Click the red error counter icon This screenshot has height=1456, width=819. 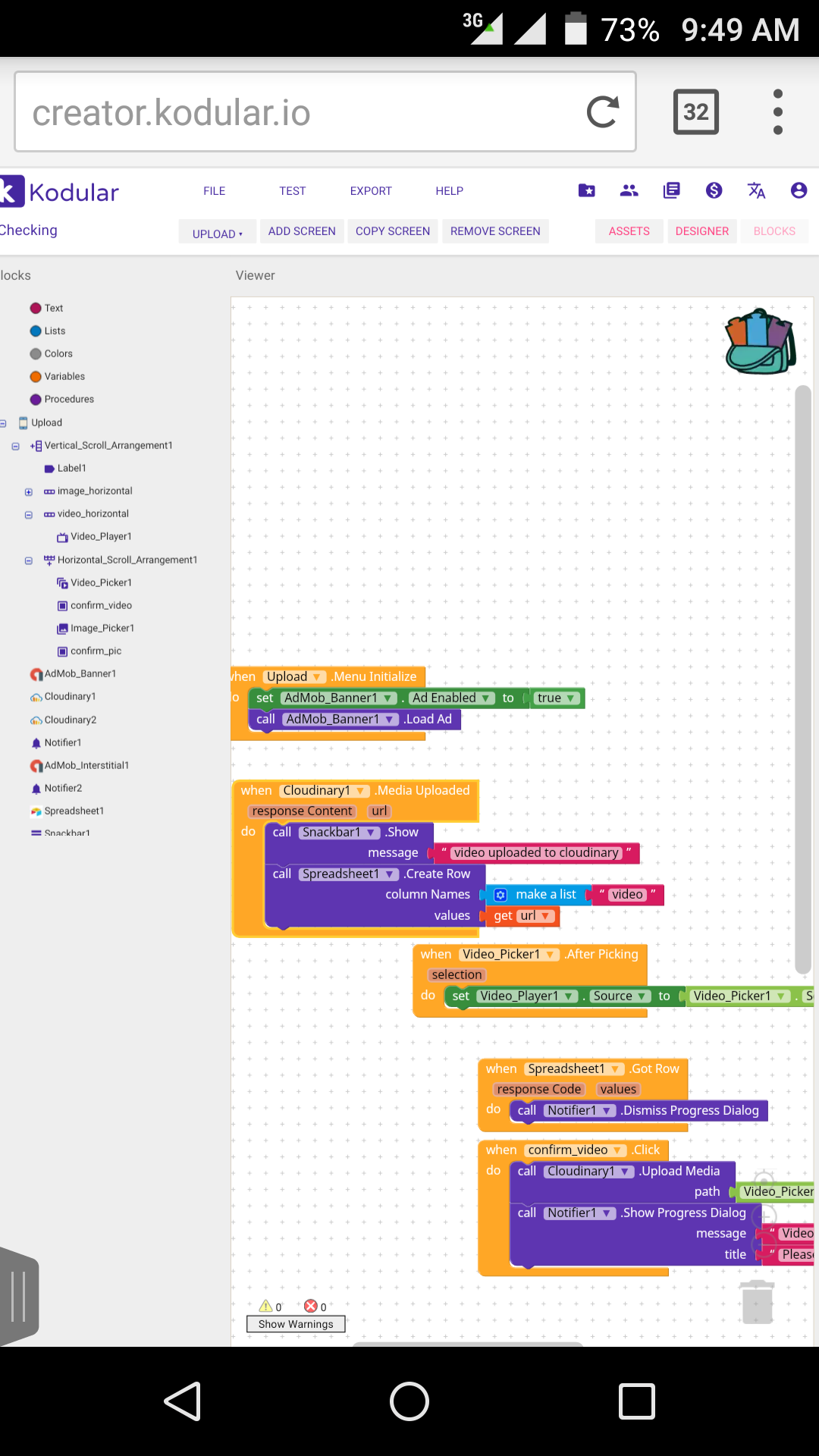click(x=310, y=1306)
